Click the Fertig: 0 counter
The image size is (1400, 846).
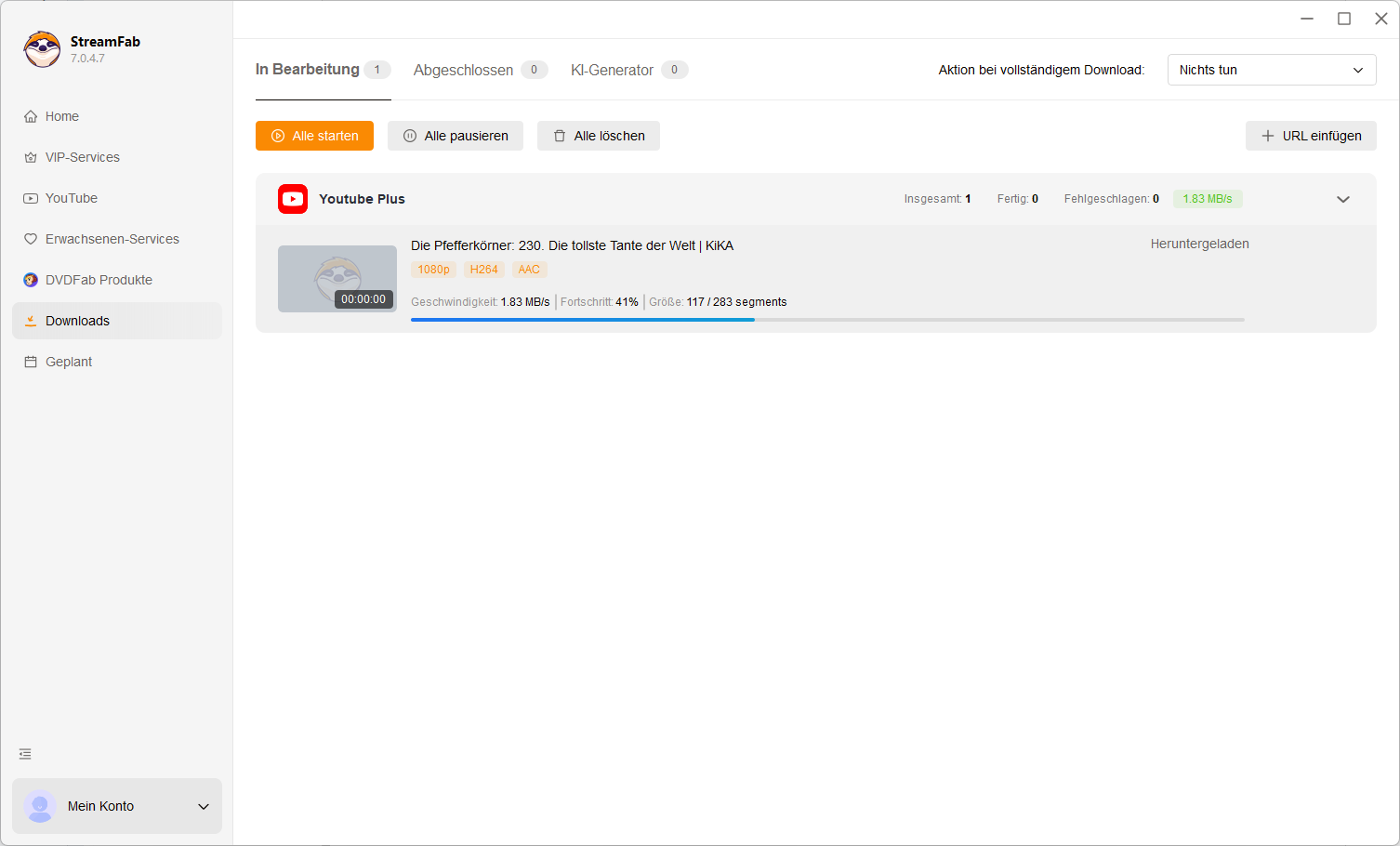point(1018,199)
